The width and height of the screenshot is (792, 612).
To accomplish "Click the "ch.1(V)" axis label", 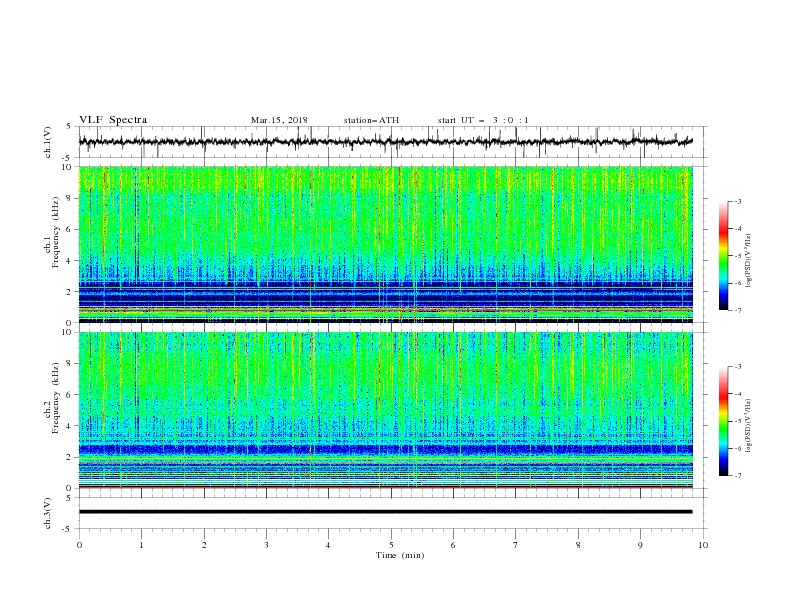I will point(48,142).
